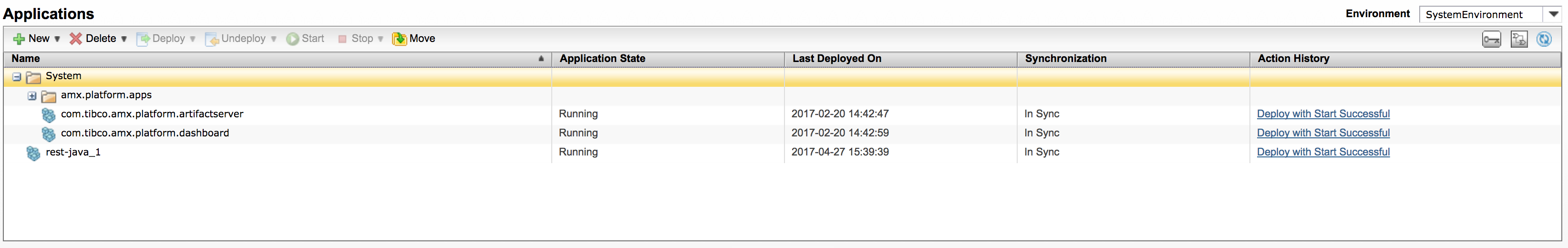The image size is (1568, 248).
Task: Click the key icon in the toolbar
Action: coord(1491,40)
